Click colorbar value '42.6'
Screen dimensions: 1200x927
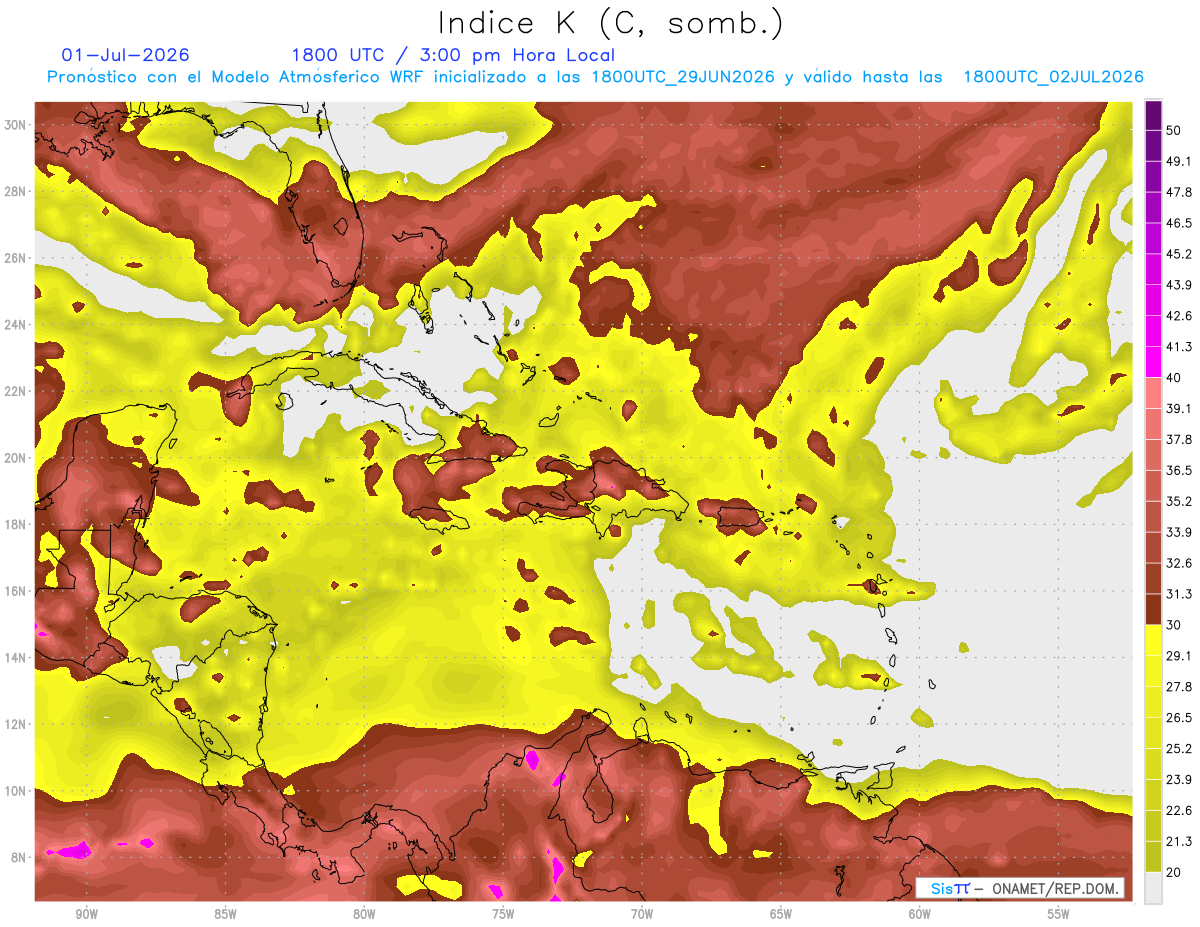(1181, 316)
